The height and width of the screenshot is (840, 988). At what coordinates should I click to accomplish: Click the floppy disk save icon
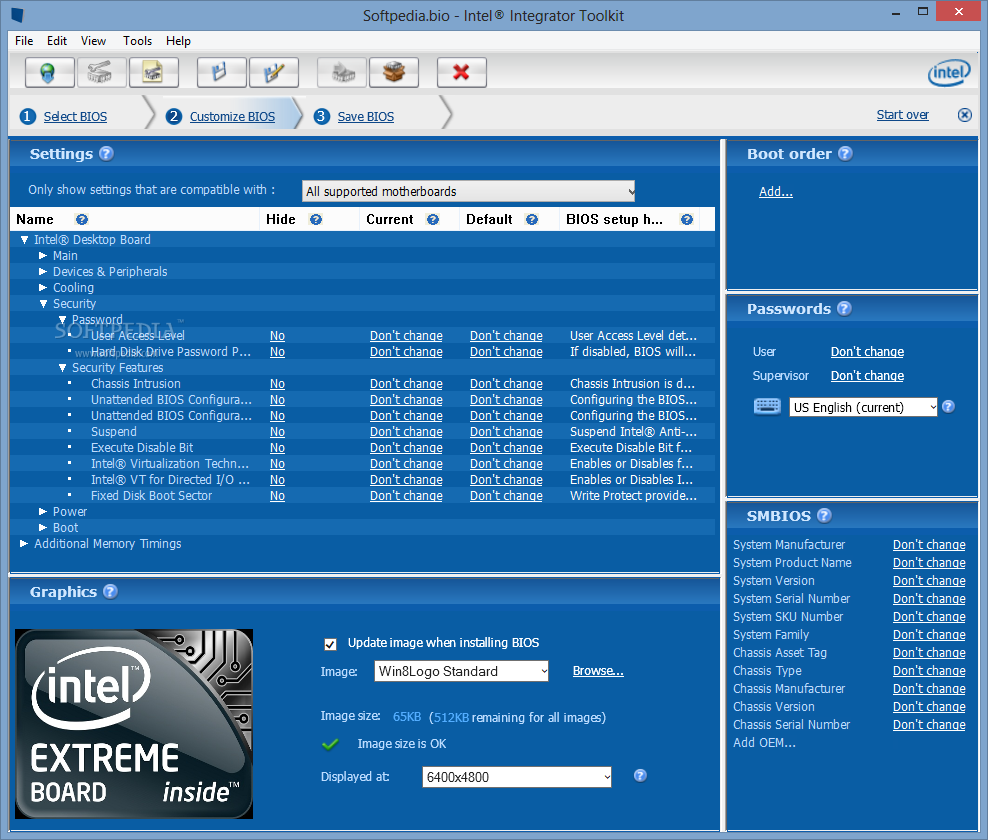click(221, 72)
